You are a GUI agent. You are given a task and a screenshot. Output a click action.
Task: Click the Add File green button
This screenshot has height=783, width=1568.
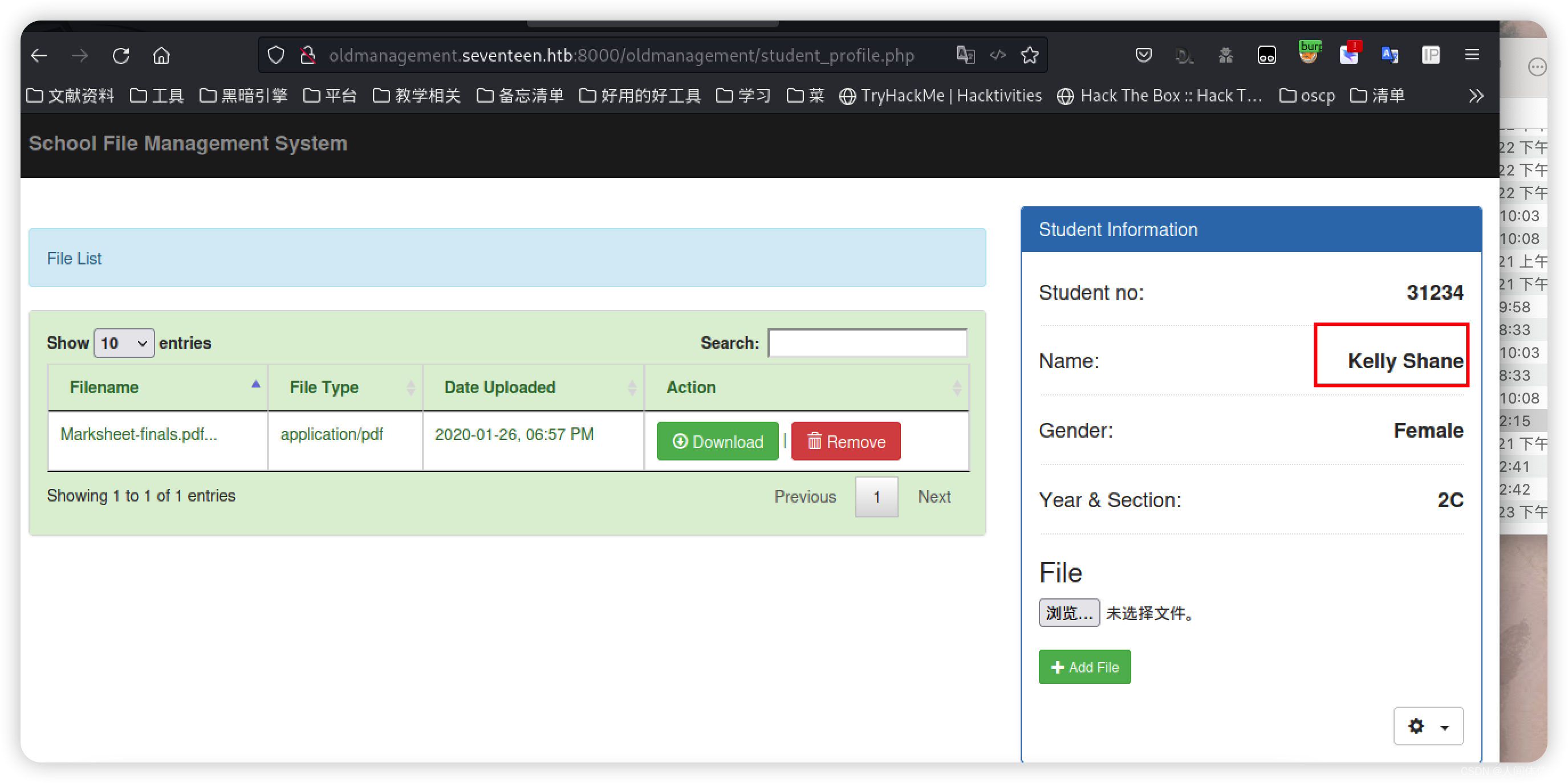(x=1084, y=667)
